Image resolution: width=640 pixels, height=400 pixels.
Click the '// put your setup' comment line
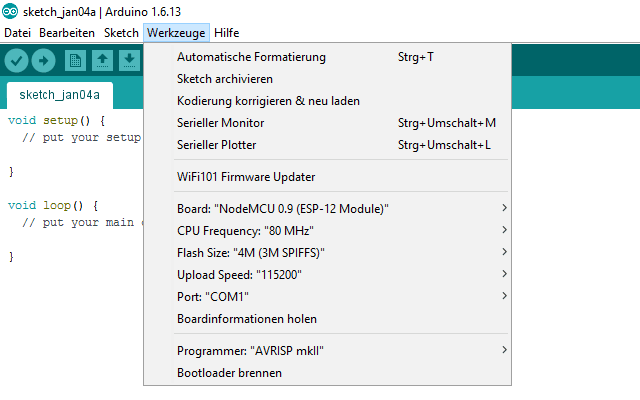(81, 138)
